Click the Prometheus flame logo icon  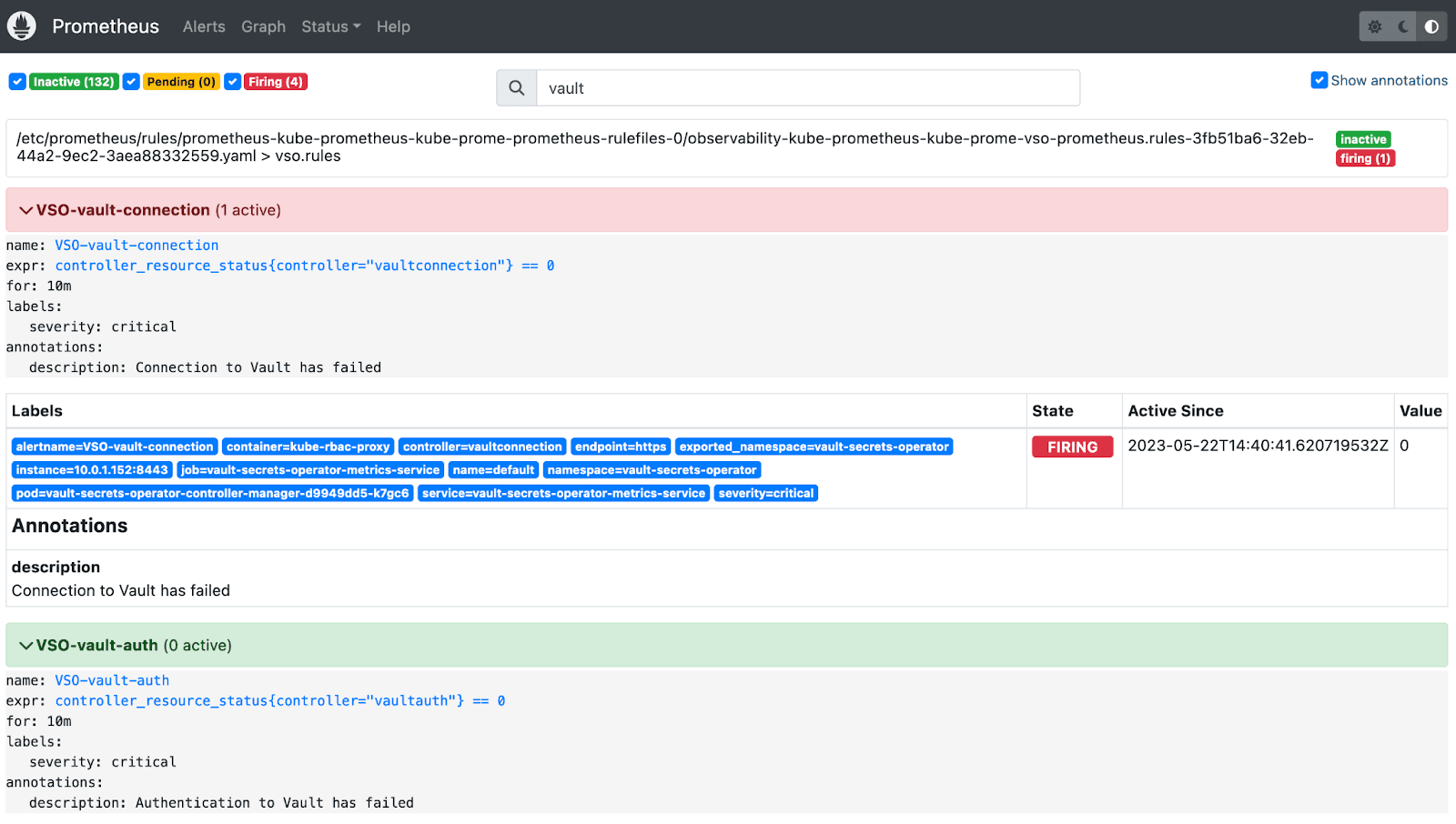point(22,26)
